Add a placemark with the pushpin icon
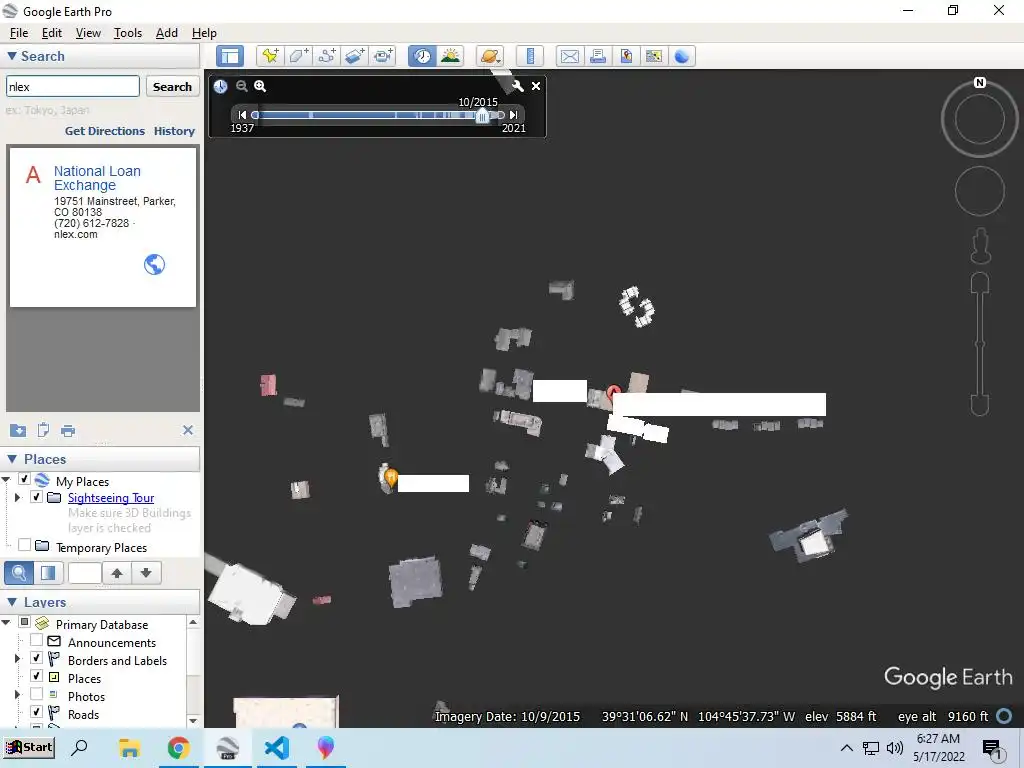Viewport: 1024px width, 768px height. (270, 56)
